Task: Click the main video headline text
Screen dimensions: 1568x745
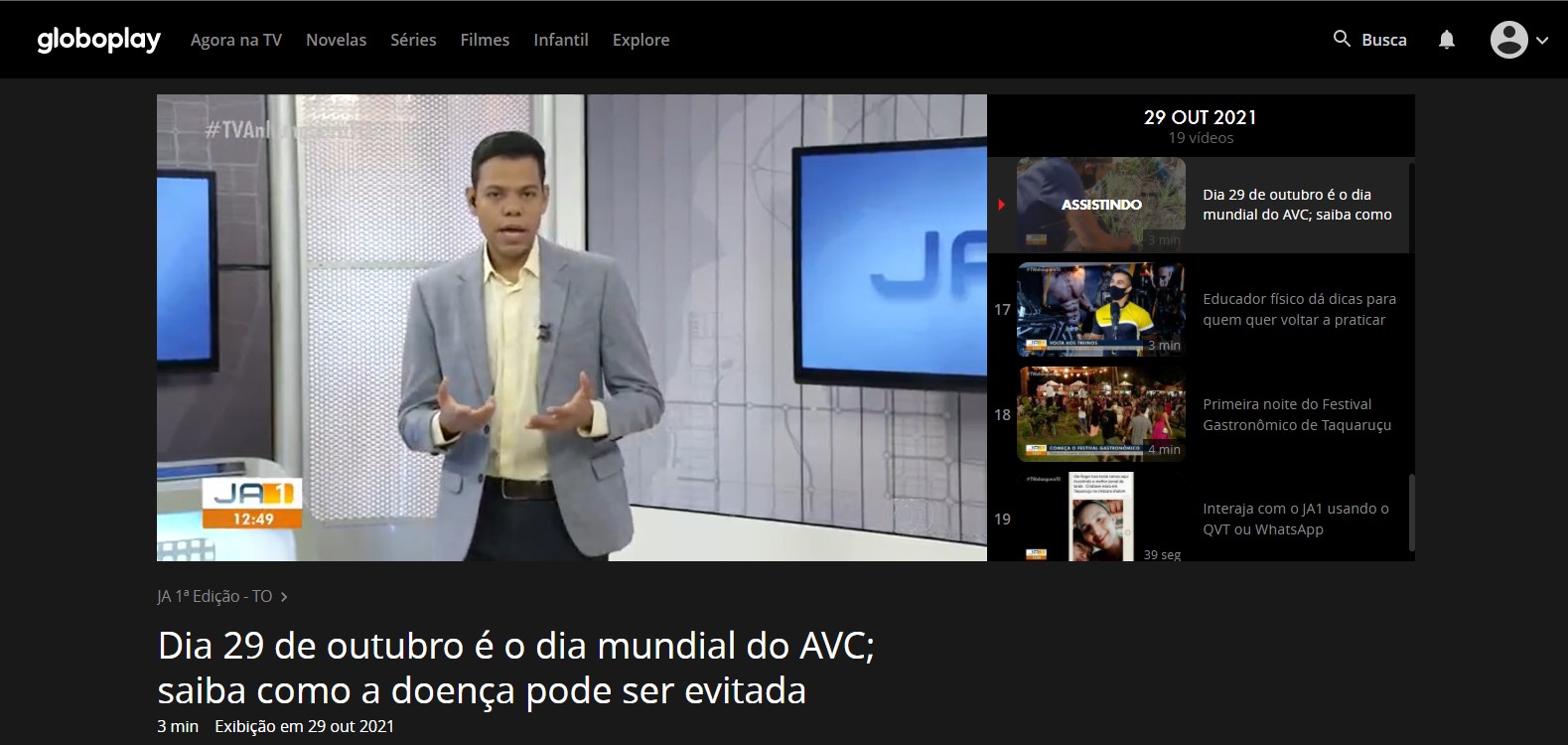Action: coord(515,668)
